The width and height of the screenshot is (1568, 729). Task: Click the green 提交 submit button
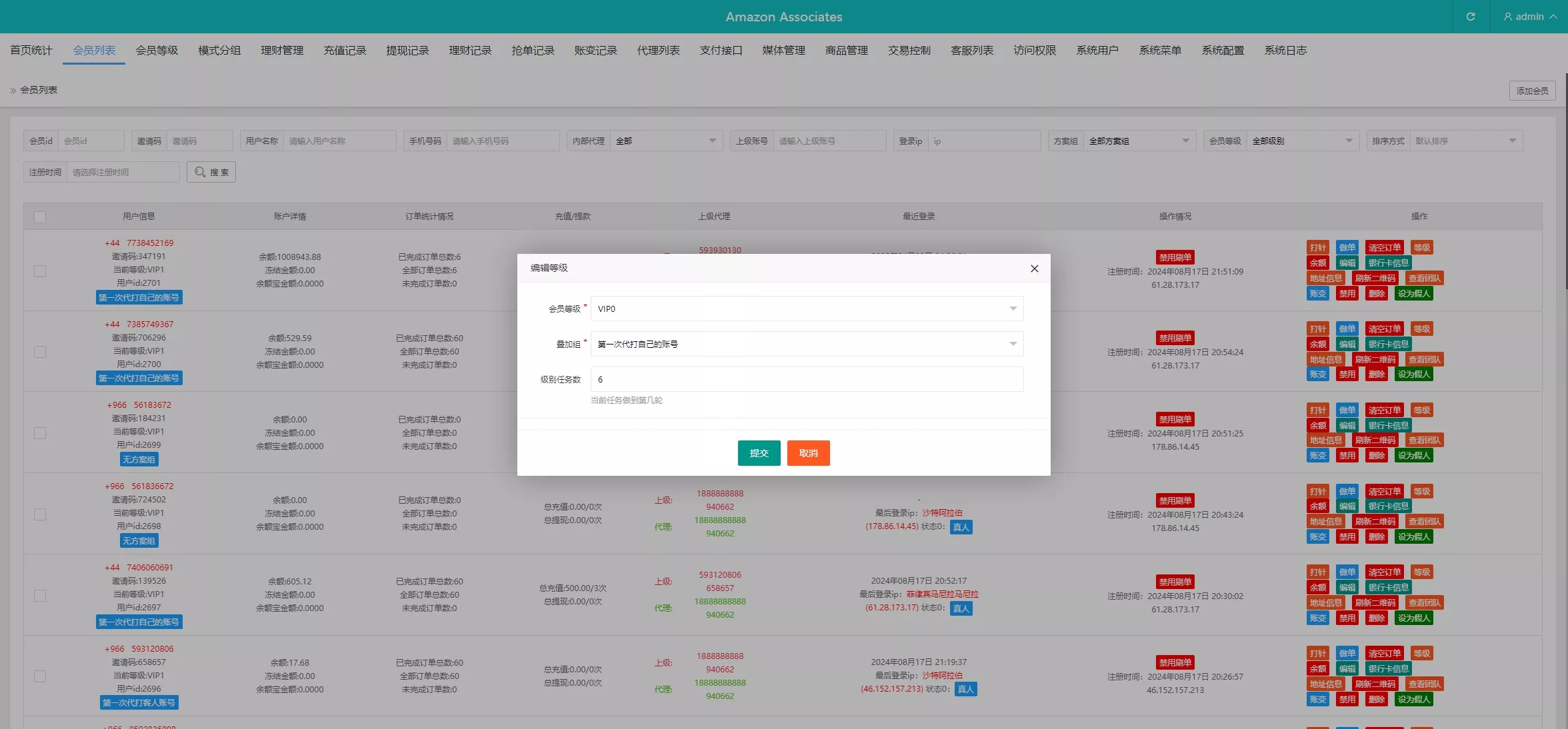tap(759, 453)
